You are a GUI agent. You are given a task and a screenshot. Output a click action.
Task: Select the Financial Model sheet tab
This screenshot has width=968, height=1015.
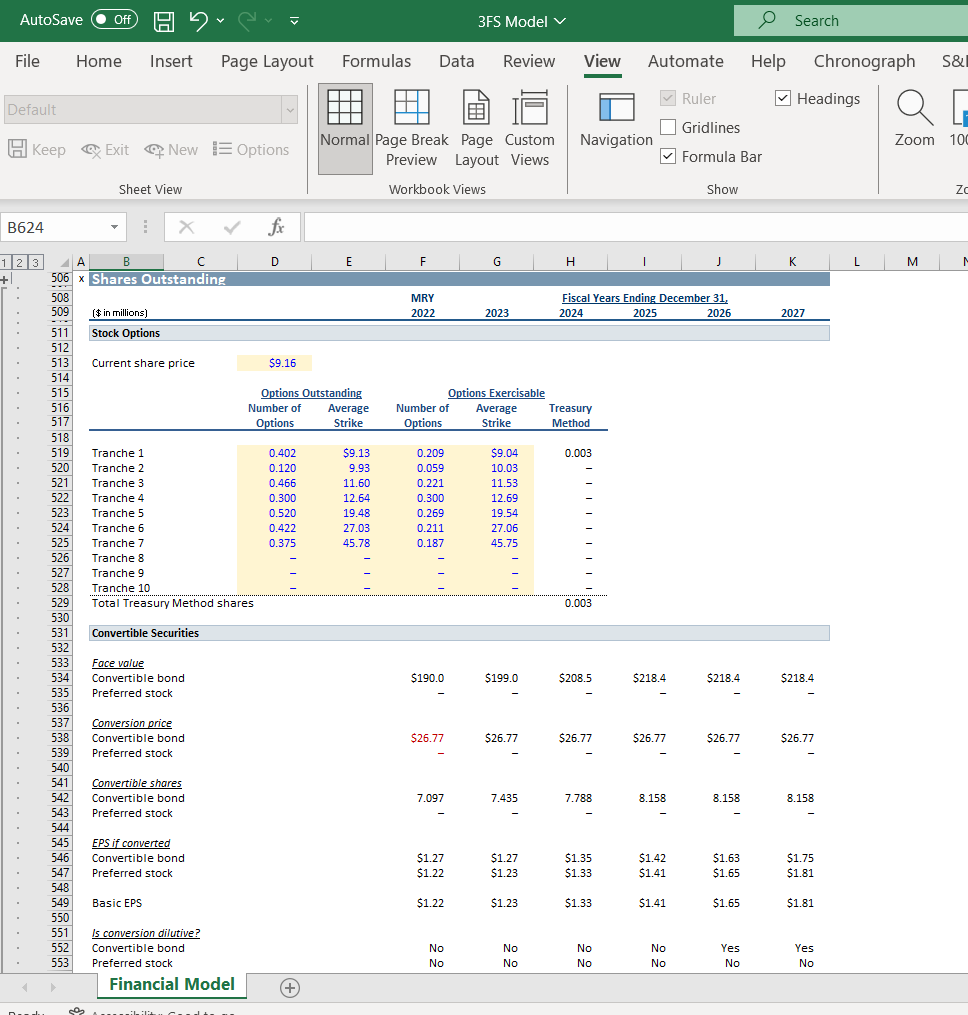[172, 984]
